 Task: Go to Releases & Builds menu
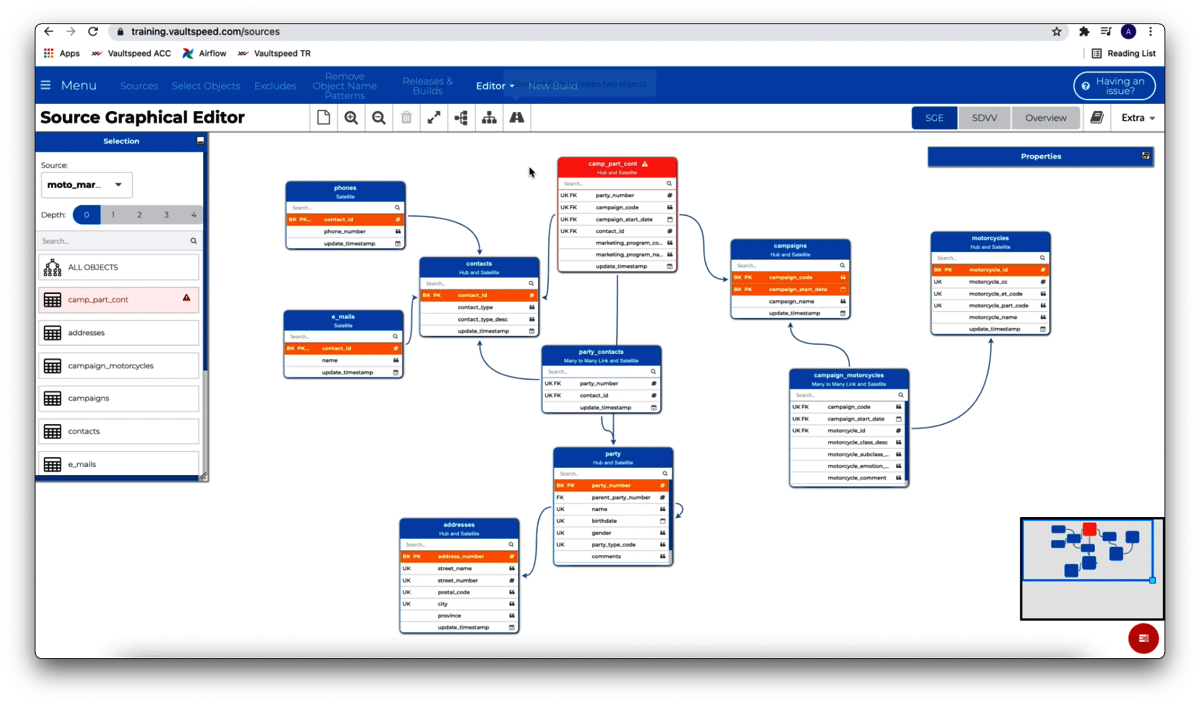click(x=427, y=86)
